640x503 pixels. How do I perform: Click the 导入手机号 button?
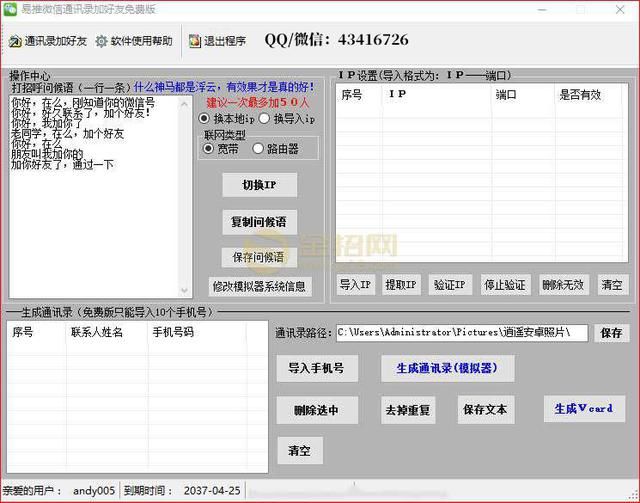pyautogui.click(x=317, y=368)
